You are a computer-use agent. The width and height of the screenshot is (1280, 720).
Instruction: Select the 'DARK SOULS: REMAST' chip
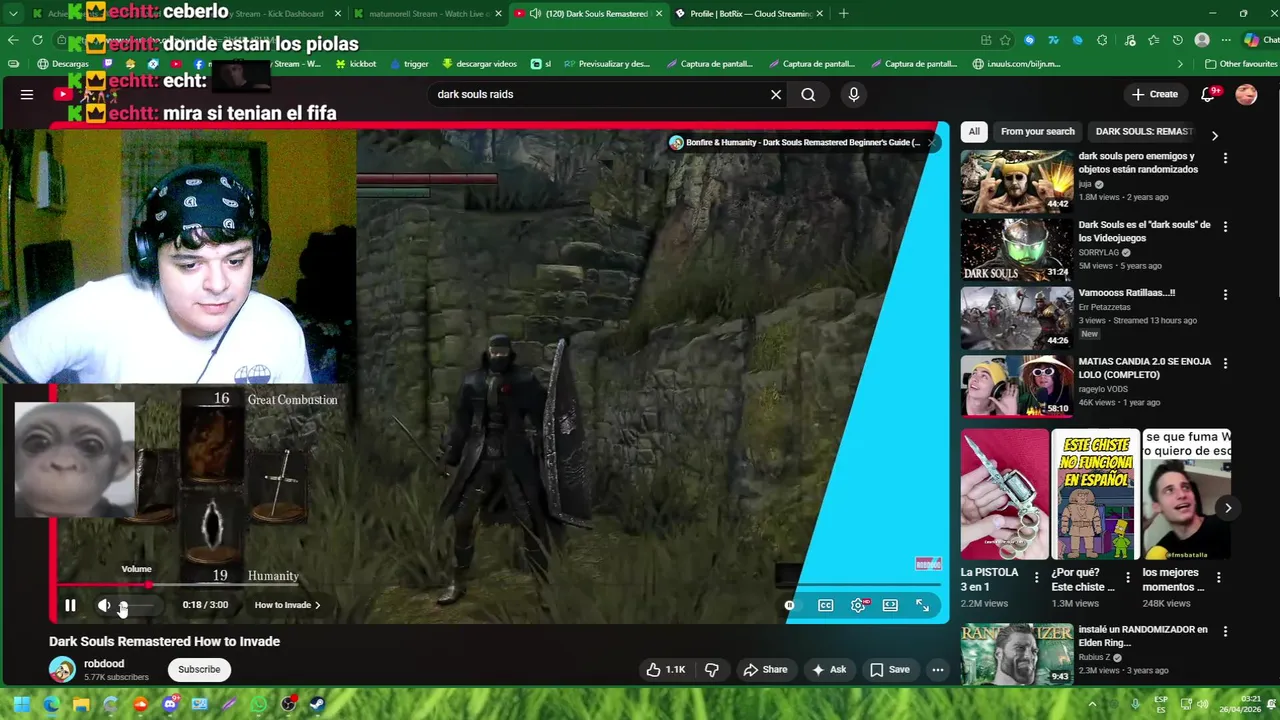1144,131
